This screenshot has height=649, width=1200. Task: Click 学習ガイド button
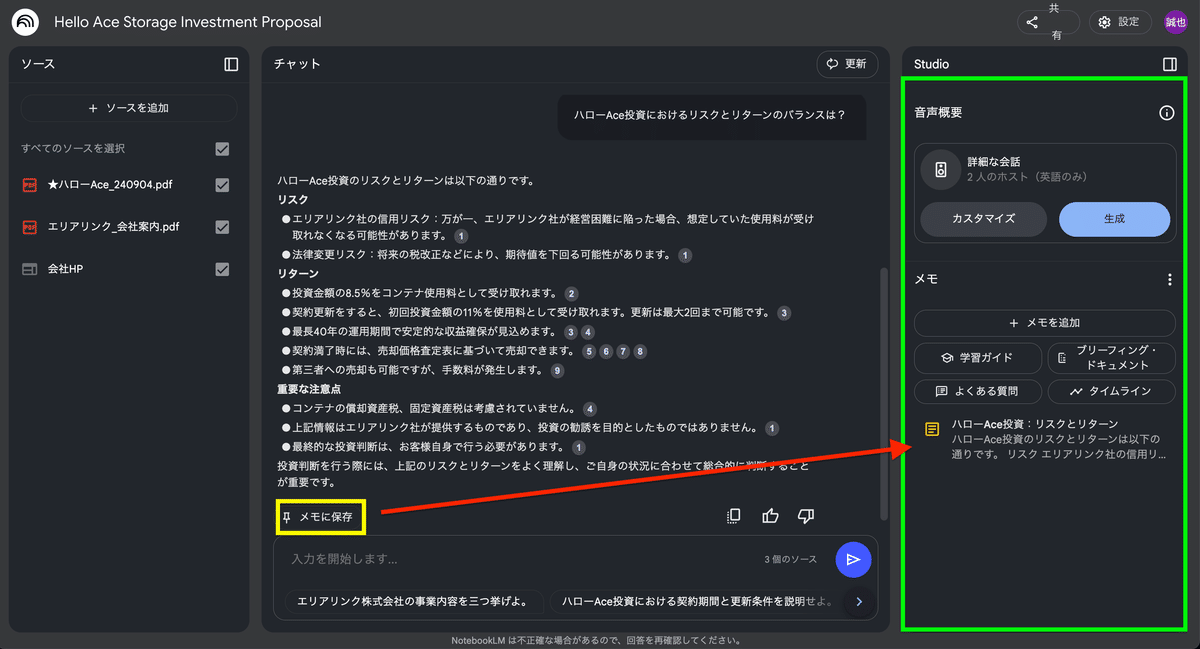[x=978, y=358]
